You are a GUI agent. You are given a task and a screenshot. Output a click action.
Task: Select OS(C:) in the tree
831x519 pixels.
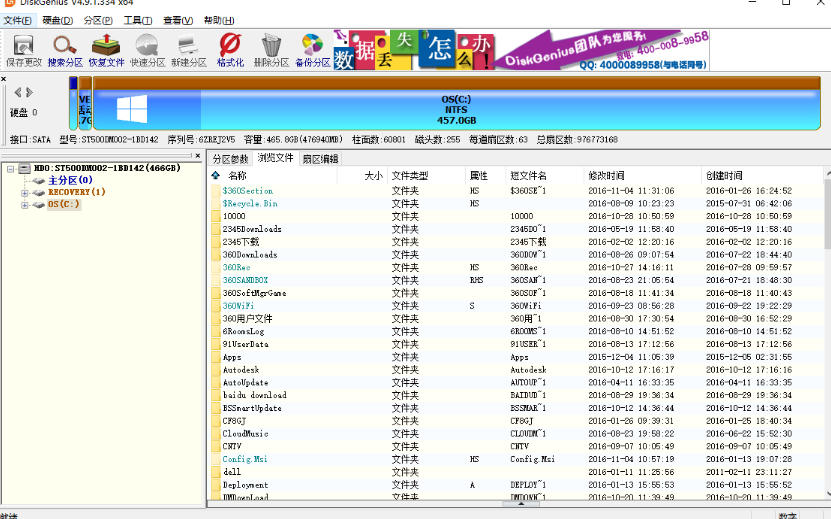point(64,204)
